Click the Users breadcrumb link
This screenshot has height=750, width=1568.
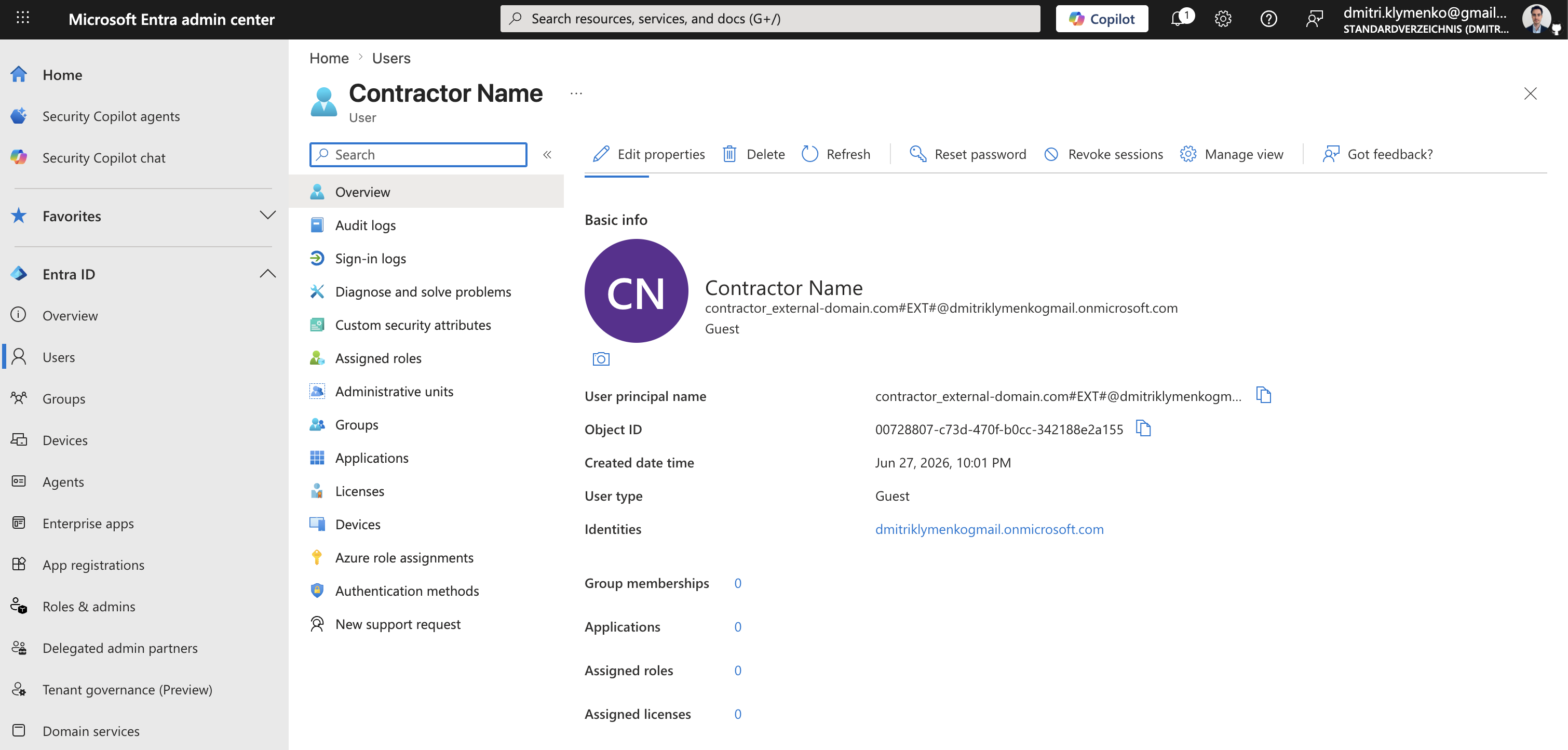click(391, 59)
